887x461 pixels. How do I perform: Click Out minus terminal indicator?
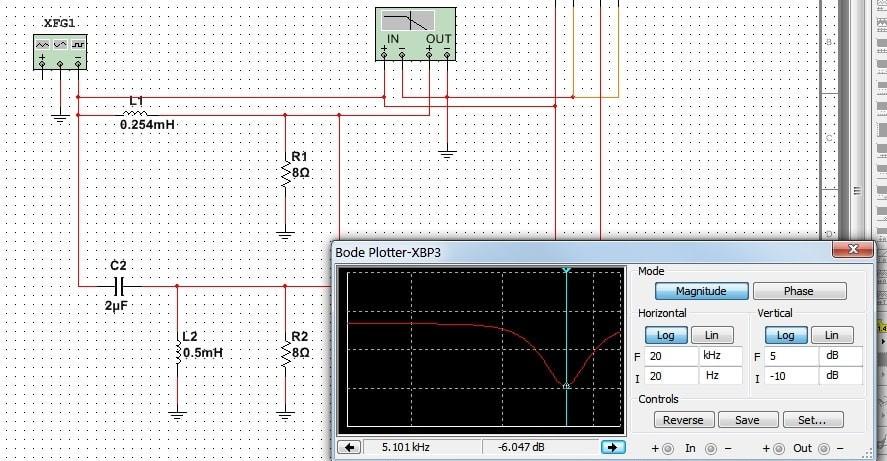[x=824, y=449]
